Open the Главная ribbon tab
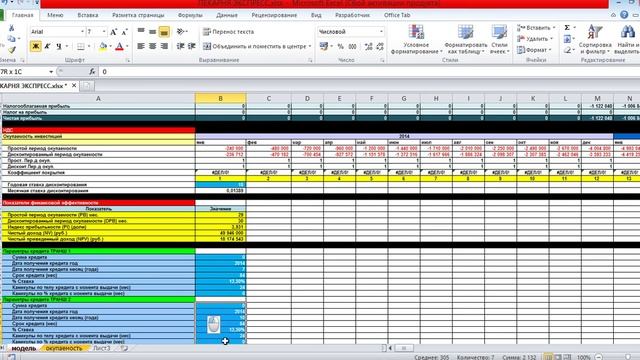 coord(22,15)
